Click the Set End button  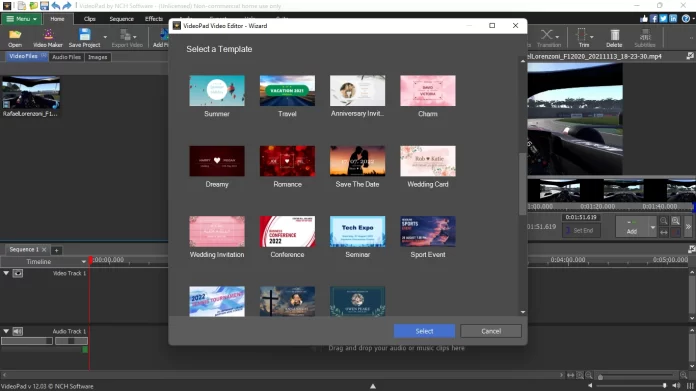[x=581, y=230]
